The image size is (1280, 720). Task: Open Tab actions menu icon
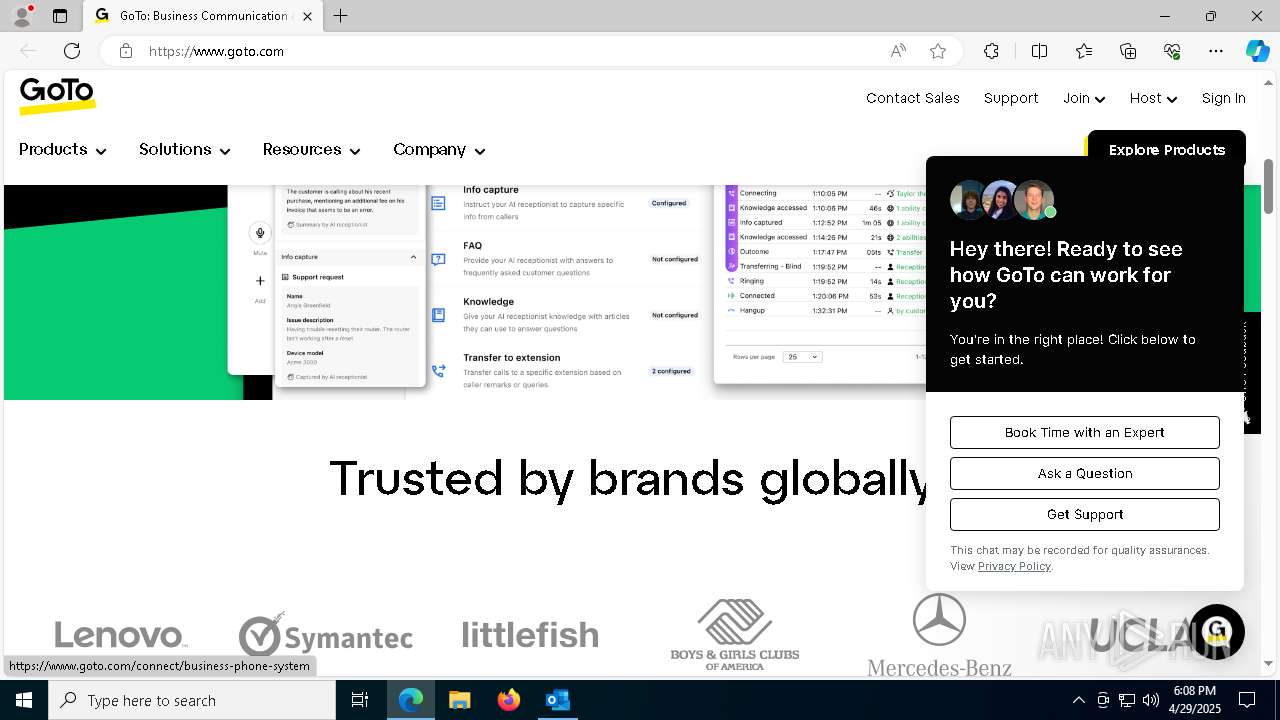point(60,16)
